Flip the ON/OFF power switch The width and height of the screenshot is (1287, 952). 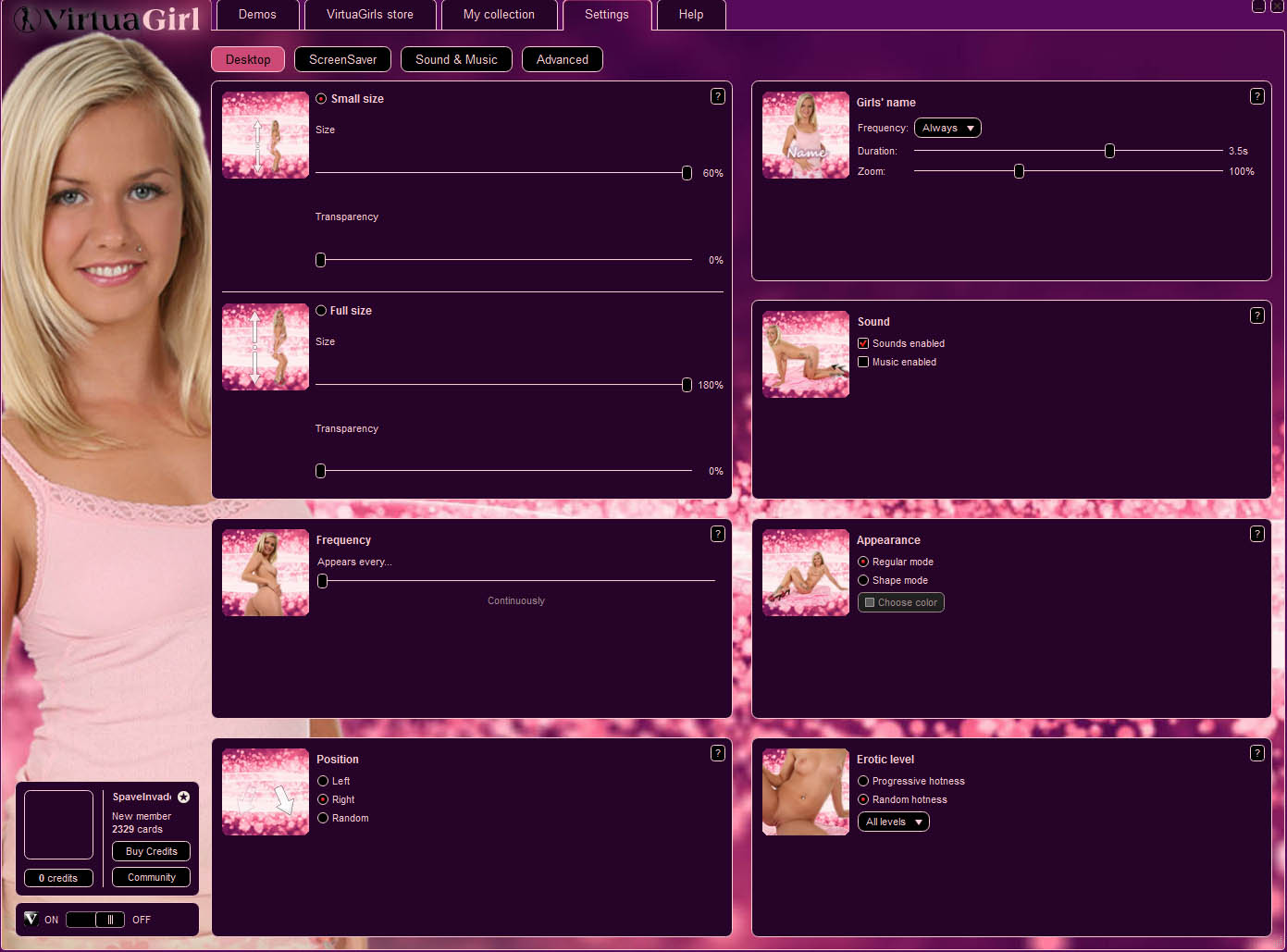click(x=95, y=920)
